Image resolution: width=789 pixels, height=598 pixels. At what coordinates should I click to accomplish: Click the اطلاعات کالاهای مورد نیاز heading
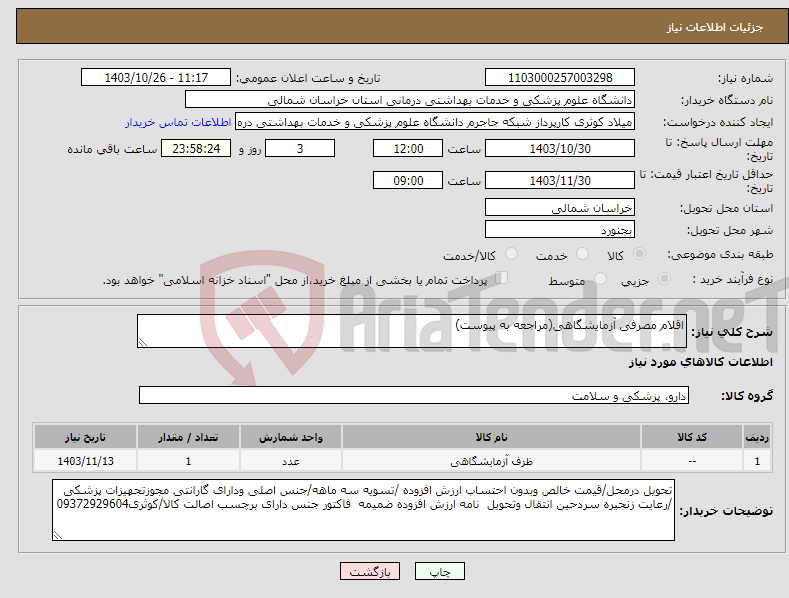point(700,362)
